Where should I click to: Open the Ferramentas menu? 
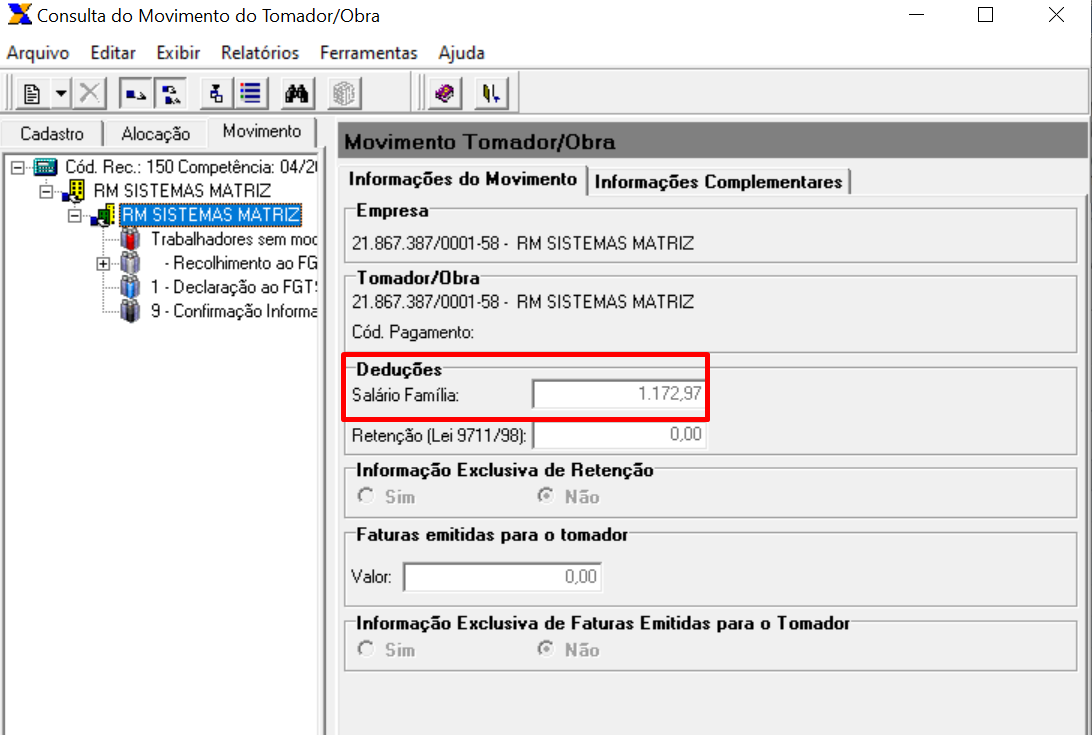coord(368,53)
